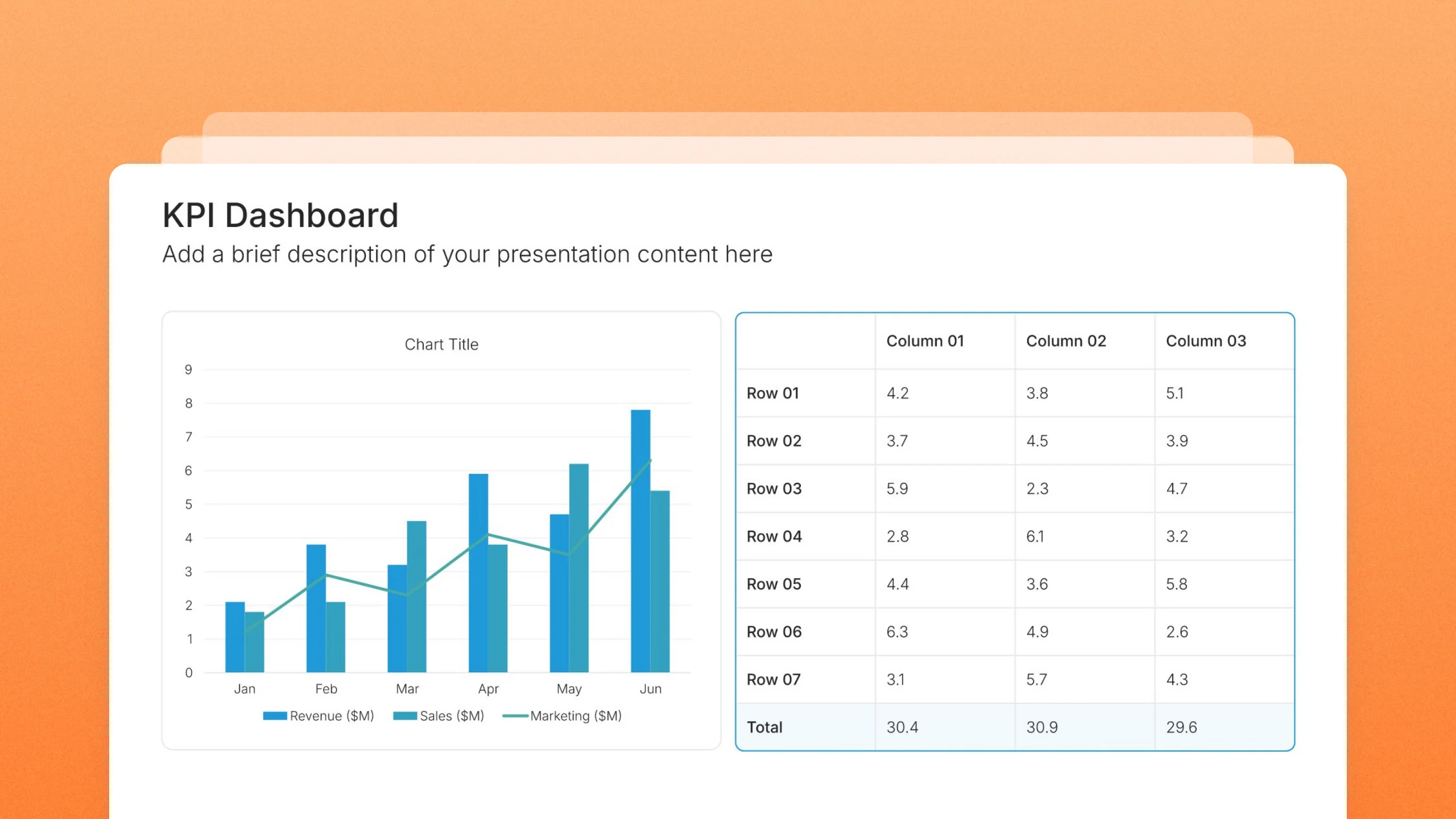Click the Apr axis label

click(488, 689)
